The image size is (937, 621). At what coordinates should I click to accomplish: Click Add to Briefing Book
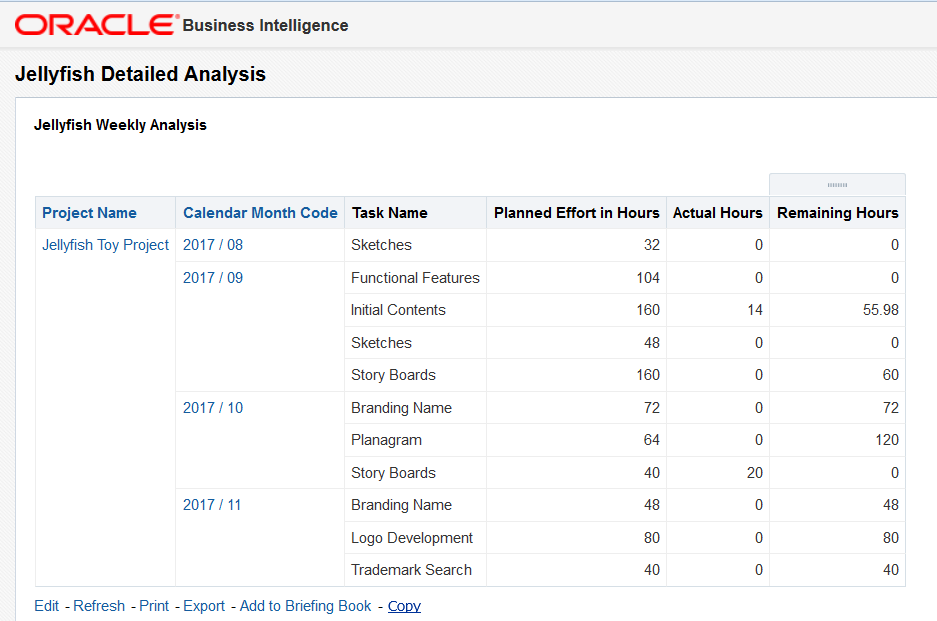coord(305,606)
